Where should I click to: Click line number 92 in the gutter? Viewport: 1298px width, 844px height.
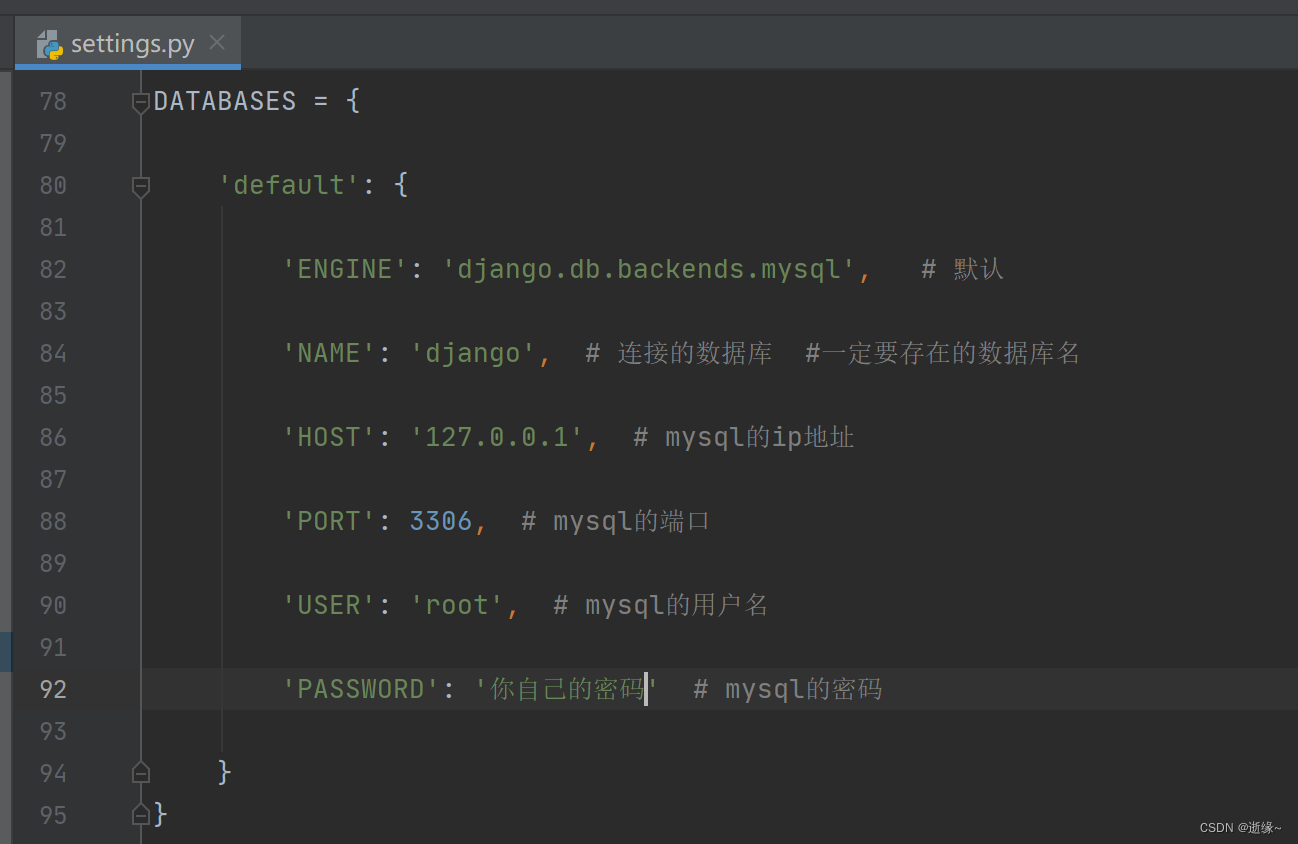tap(52, 689)
